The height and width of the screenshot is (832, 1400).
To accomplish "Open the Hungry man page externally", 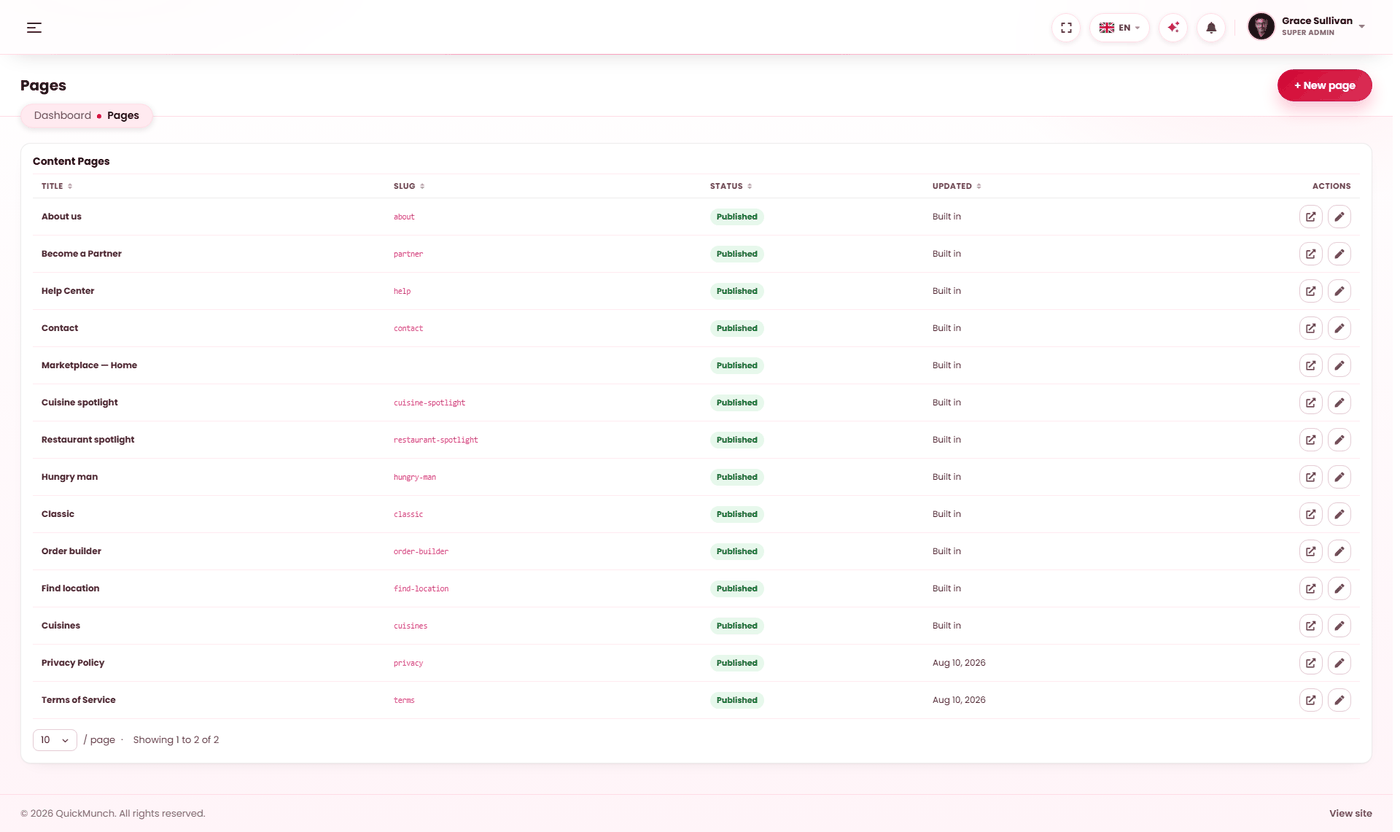I will (1310, 477).
